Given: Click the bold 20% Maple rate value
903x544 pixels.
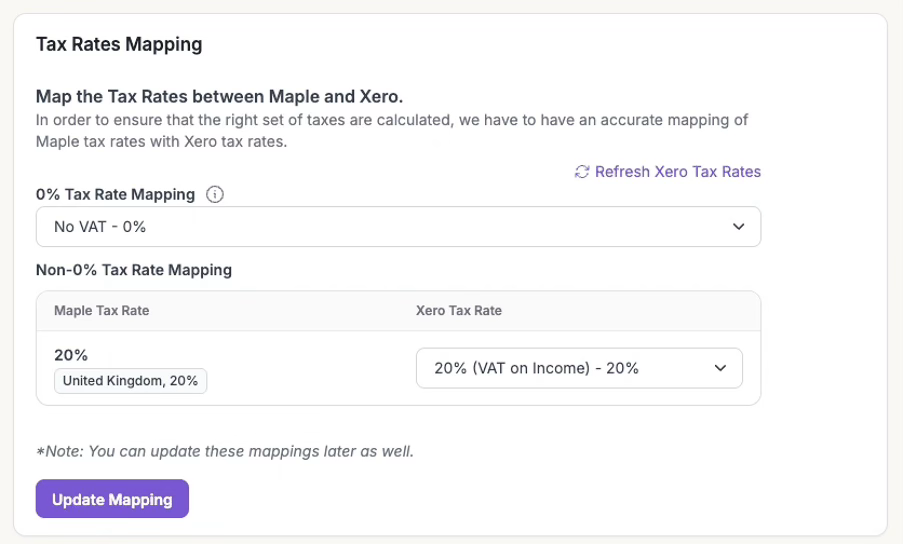Looking at the screenshot, I should pyautogui.click(x=69, y=355).
